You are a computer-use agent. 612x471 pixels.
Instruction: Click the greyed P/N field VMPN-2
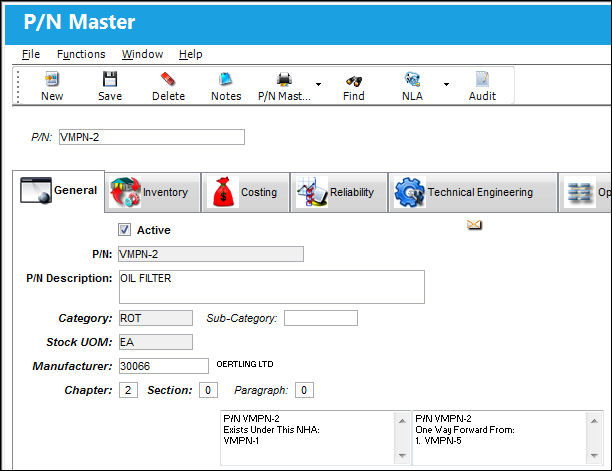click(211, 254)
